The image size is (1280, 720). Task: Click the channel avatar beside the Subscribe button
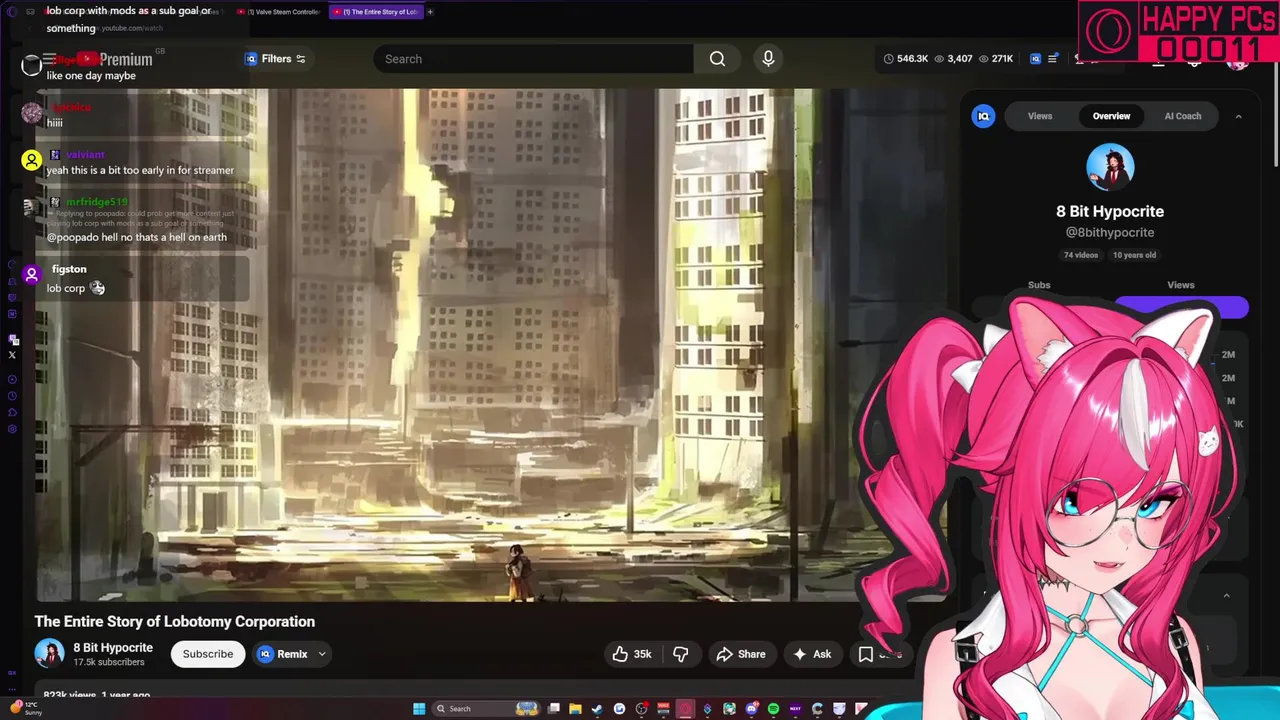[x=49, y=654]
